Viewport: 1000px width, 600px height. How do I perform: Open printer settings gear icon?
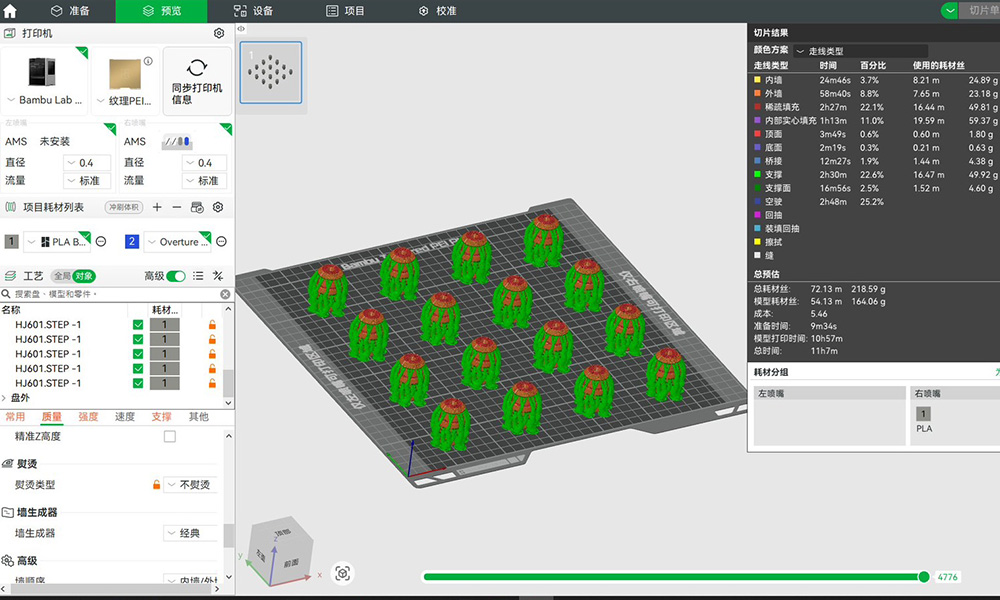(x=219, y=33)
